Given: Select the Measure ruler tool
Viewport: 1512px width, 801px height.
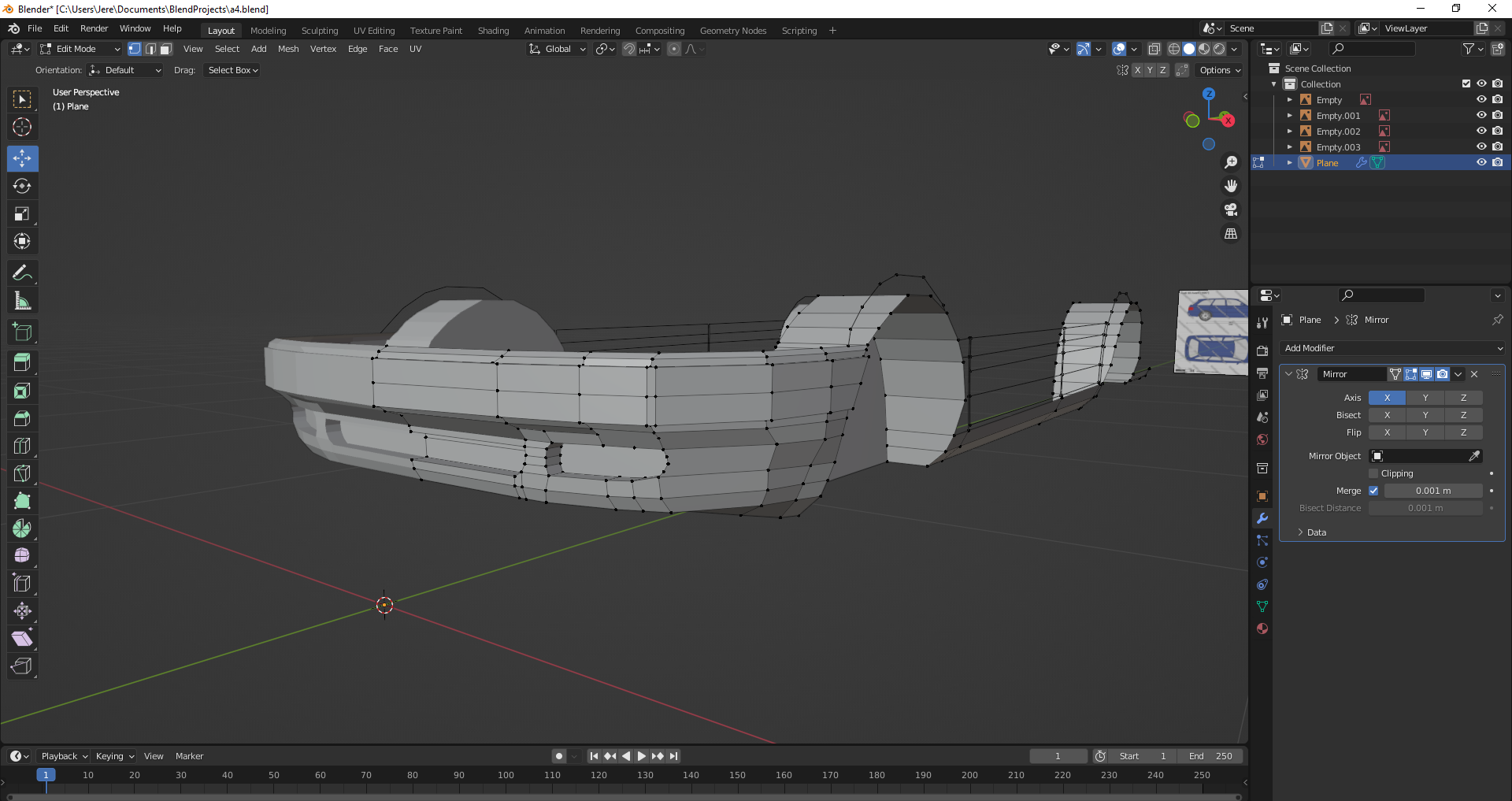Looking at the screenshot, I should coord(22,301).
